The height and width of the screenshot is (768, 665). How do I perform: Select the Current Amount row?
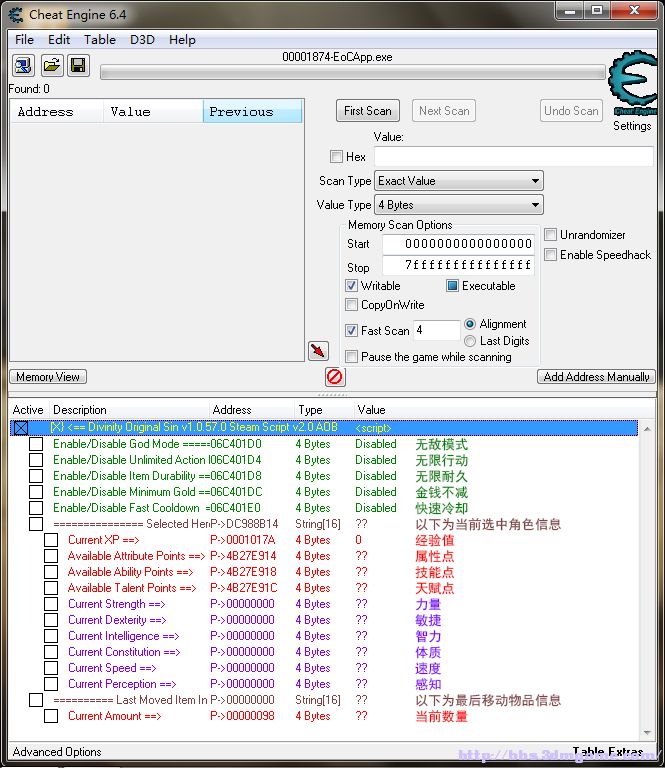323,716
